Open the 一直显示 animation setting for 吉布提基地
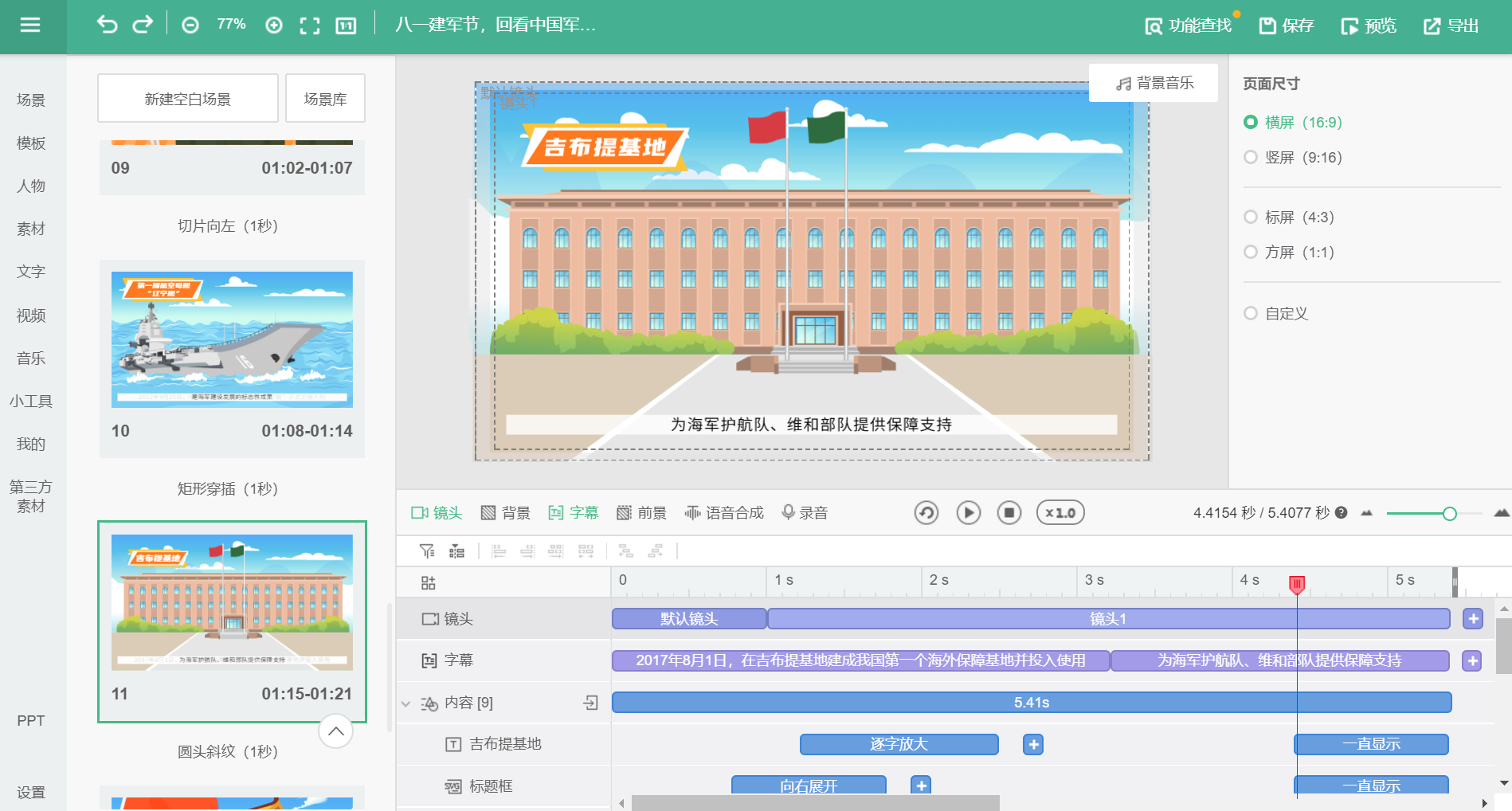Viewport: 1512px width, 811px height. [x=1370, y=744]
